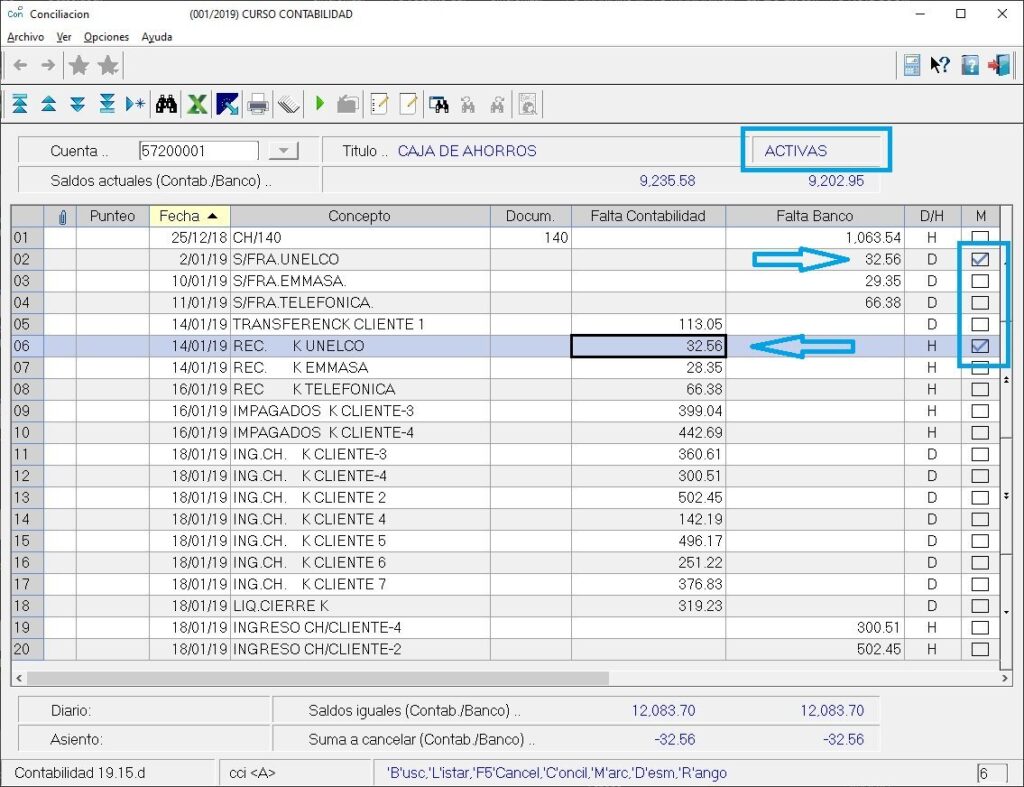Click the horizontal scrollbar thumb
Image resolution: width=1024 pixels, height=787 pixels.
click(318, 679)
